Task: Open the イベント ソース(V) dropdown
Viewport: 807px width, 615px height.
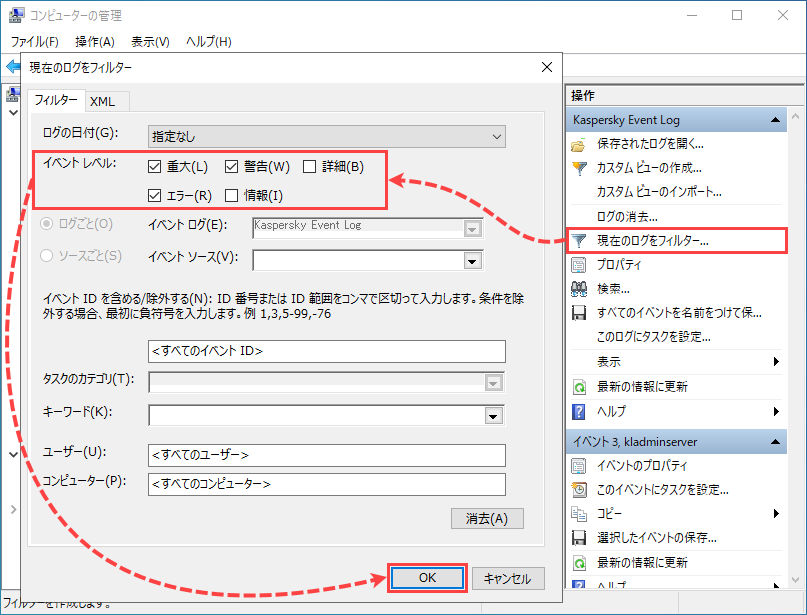Action: [472, 261]
